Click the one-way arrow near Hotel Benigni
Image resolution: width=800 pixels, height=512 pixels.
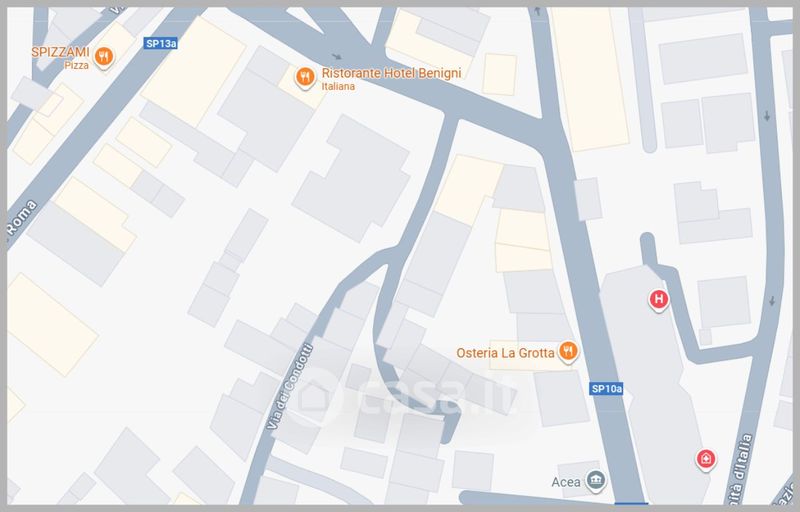tap(336, 56)
